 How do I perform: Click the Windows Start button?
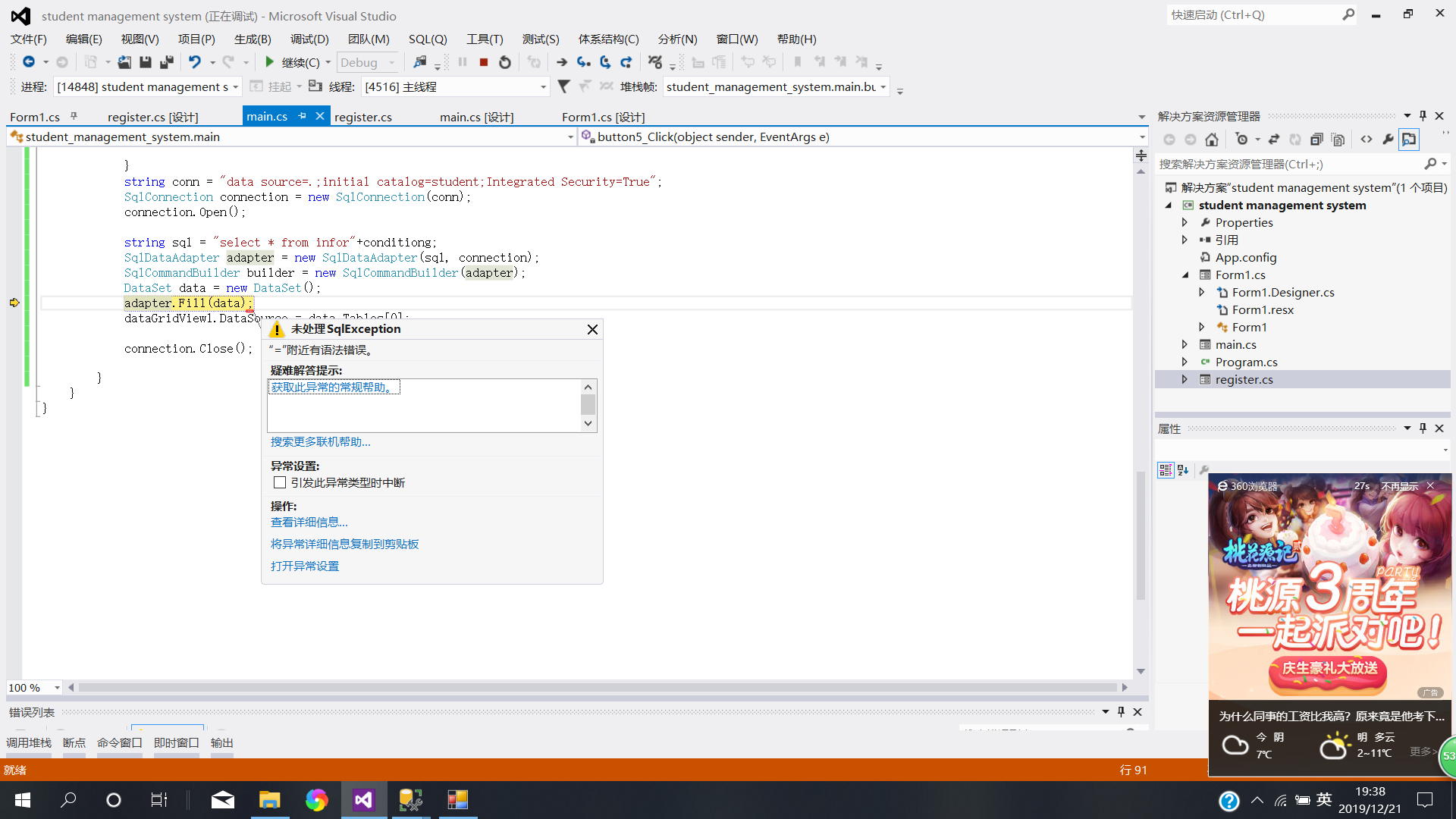click(x=23, y=799)
